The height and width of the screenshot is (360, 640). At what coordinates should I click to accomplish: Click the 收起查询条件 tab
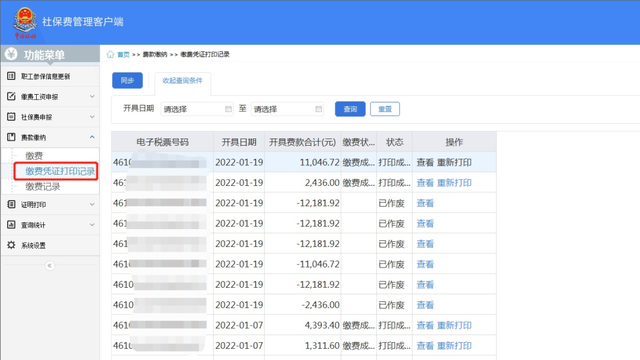pyautogui.click(x=182, y=81)
